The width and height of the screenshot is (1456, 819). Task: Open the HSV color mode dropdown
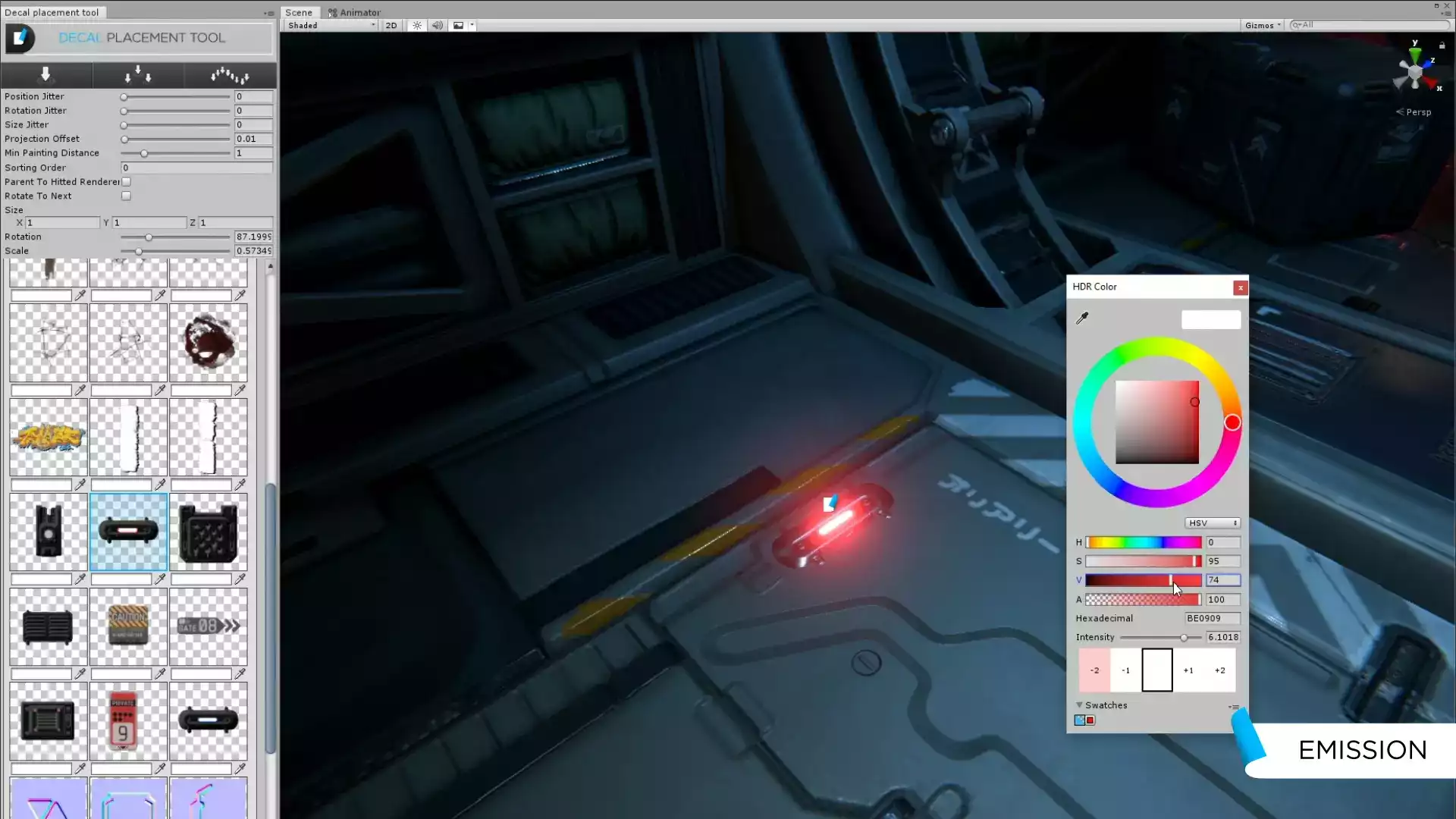coord(1213,523)
